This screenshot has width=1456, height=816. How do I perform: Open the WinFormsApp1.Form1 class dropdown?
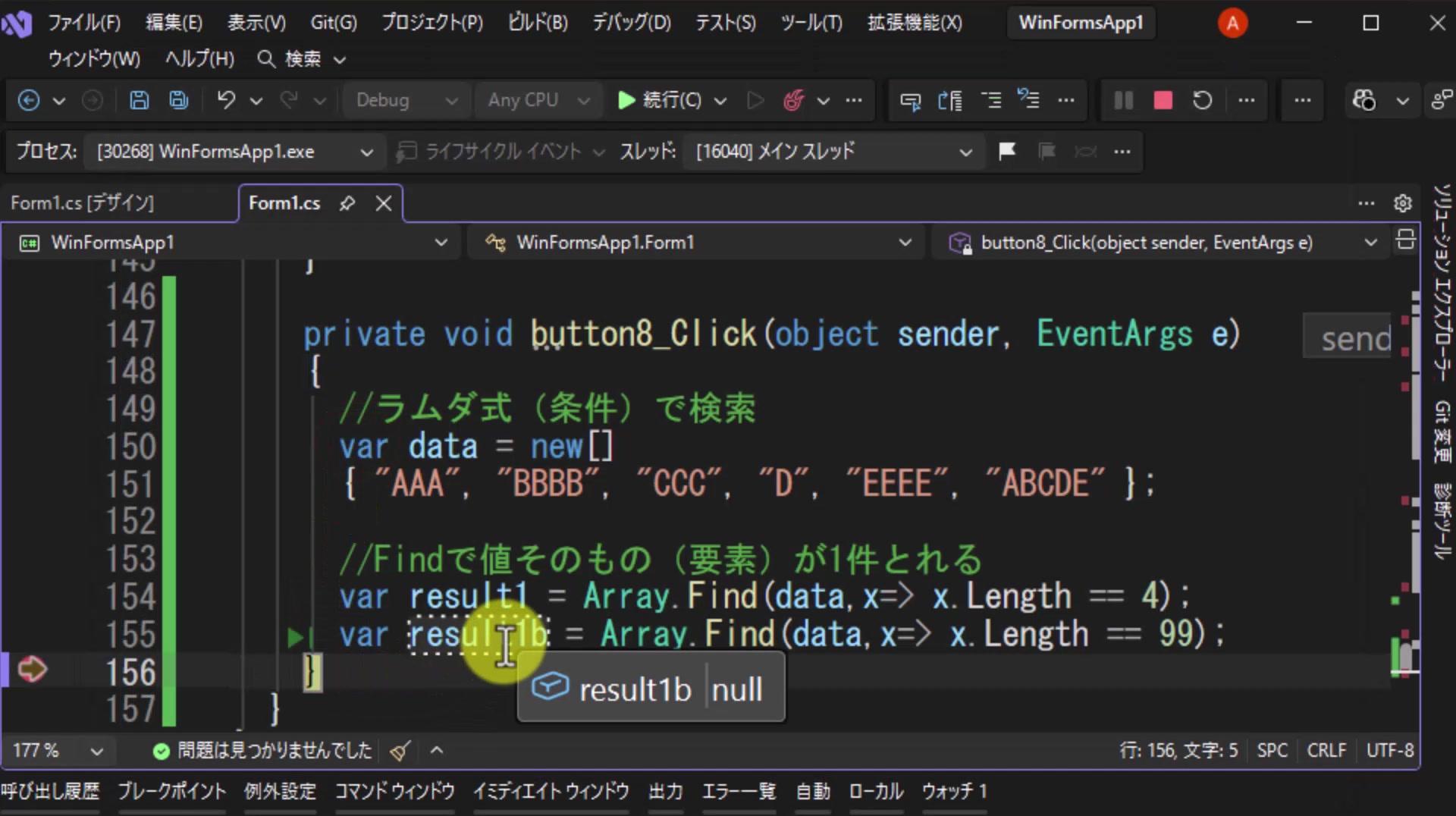[697, 243]
